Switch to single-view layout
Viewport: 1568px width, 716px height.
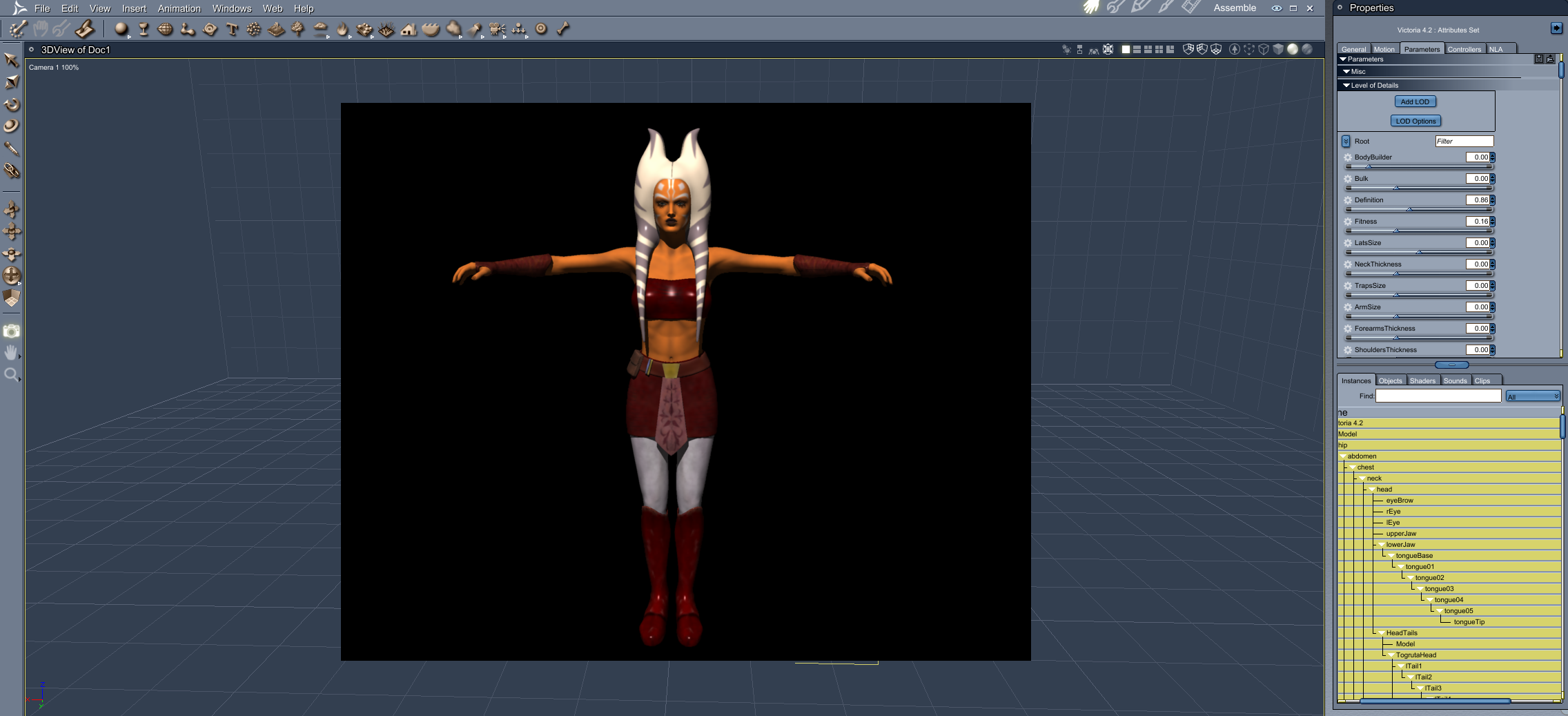tap(1126, 49)
